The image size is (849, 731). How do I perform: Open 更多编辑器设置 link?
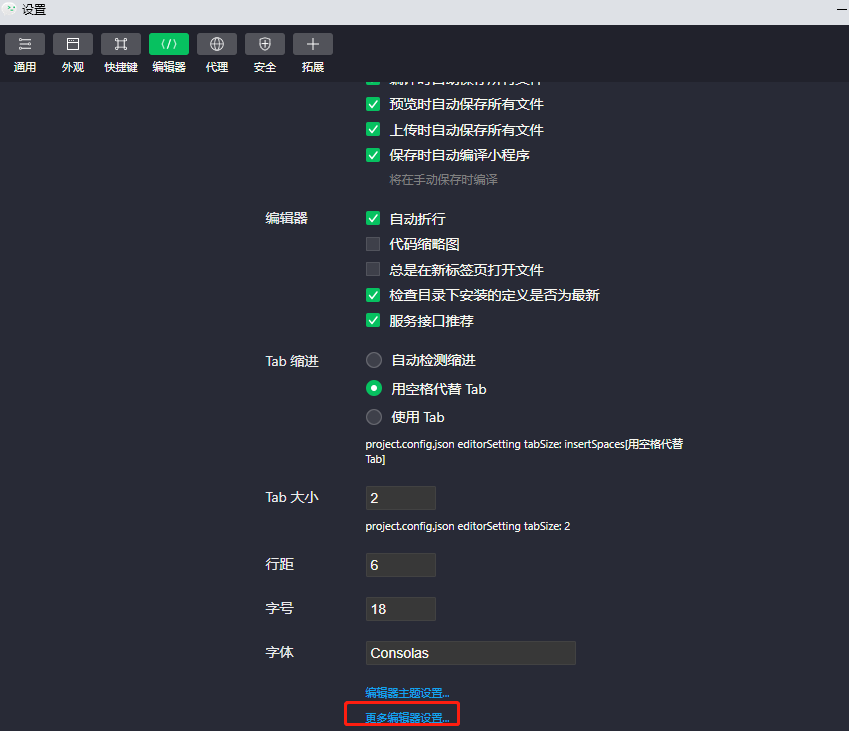pyautogui.click(x=407, y=718)
